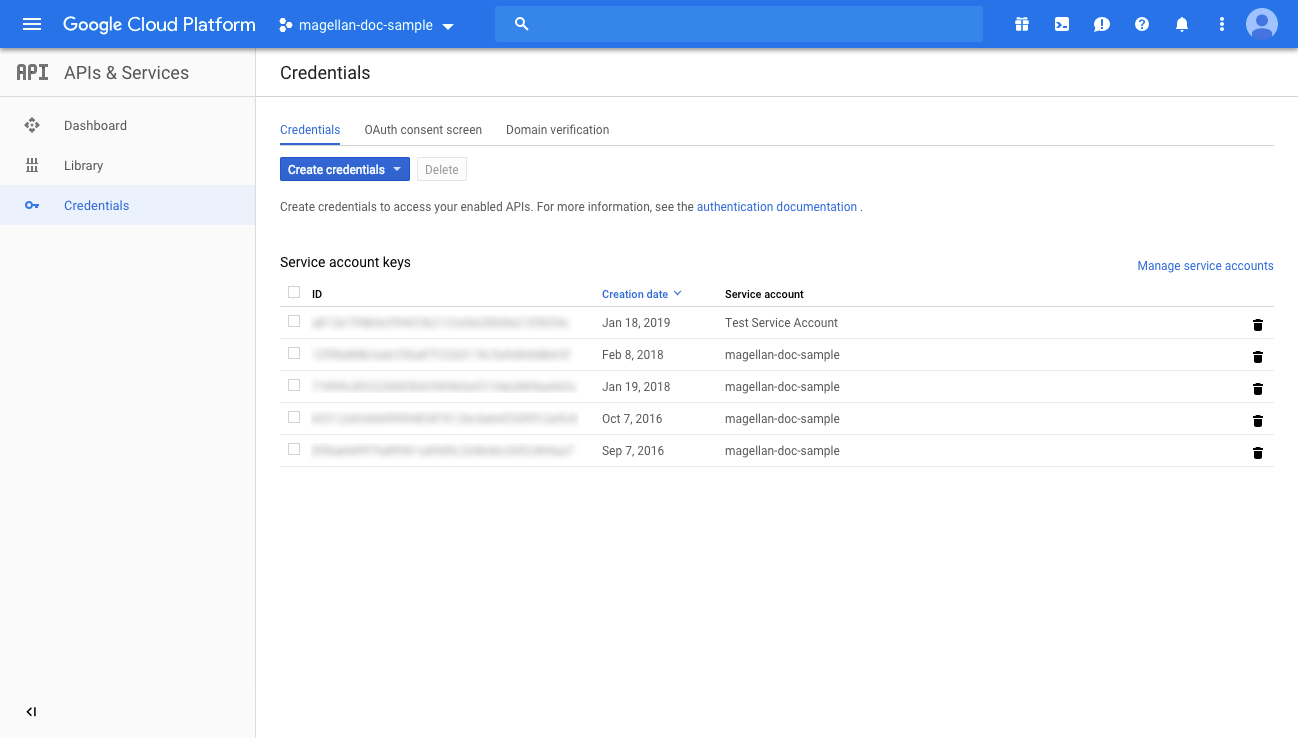Viewport: 1298px width, 738px height.
Task: Delete the Oct 7, 2016 key via trash
Action: pyautogui.click(x=1258, y=421)
